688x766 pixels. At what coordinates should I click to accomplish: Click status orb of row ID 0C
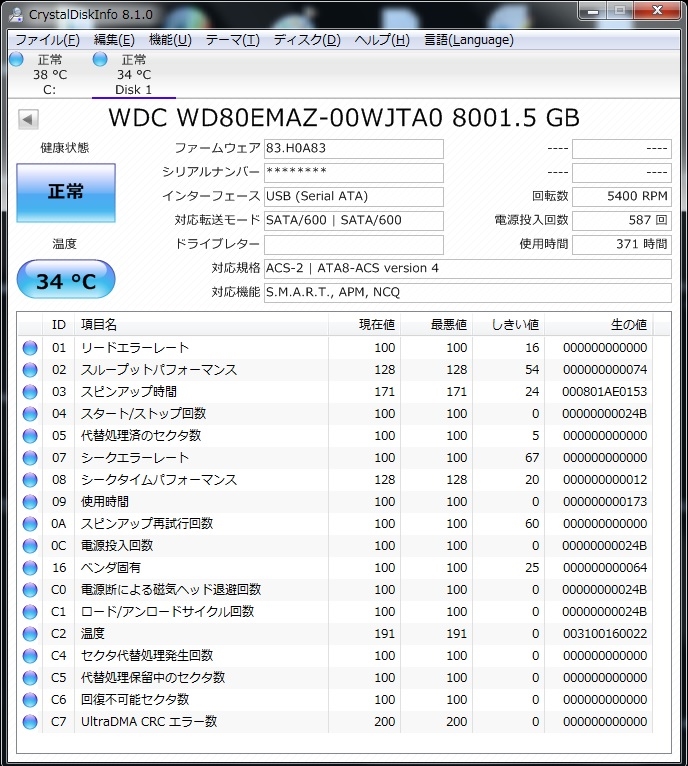30,546
